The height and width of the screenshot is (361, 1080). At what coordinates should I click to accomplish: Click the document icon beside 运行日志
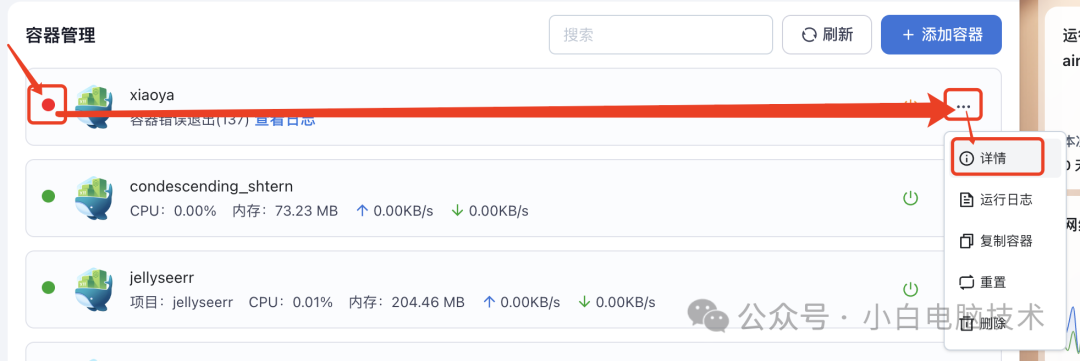(x=966, y=200)
